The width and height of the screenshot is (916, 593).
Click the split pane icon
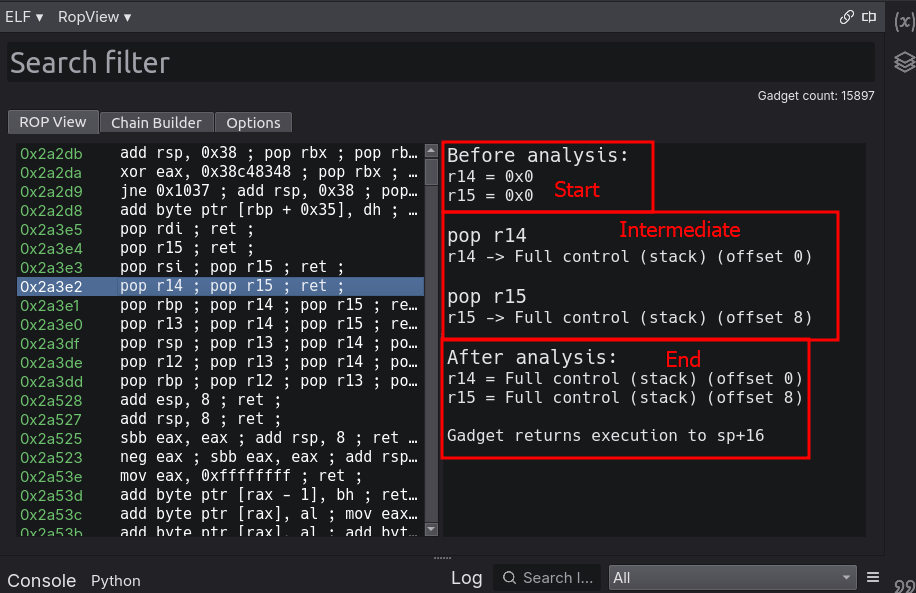coord(869,17)
